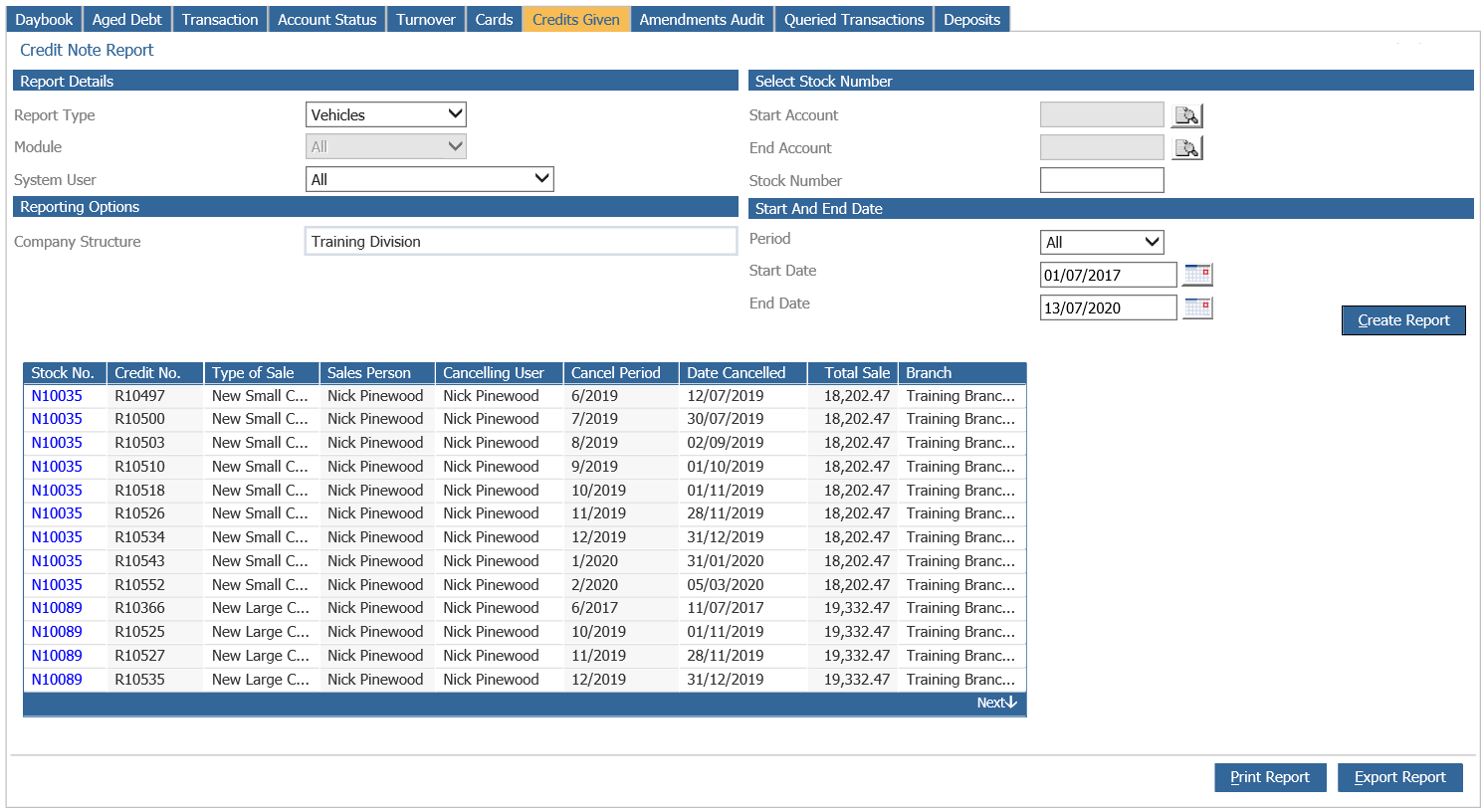The width and height of the screenshot is (1484, 812).
Task: Open stock N10089 with credit R10366
Action: click(57, 608)
